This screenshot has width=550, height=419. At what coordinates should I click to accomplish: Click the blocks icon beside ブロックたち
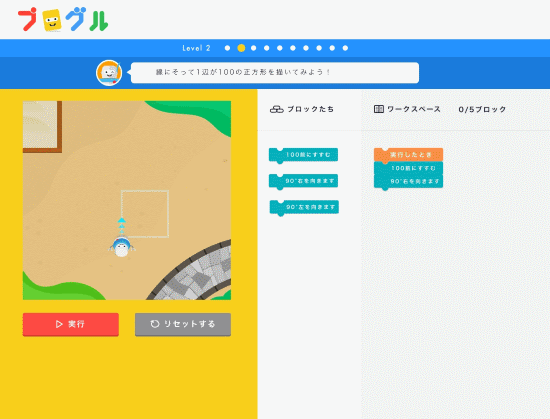(x=276, y=109)
